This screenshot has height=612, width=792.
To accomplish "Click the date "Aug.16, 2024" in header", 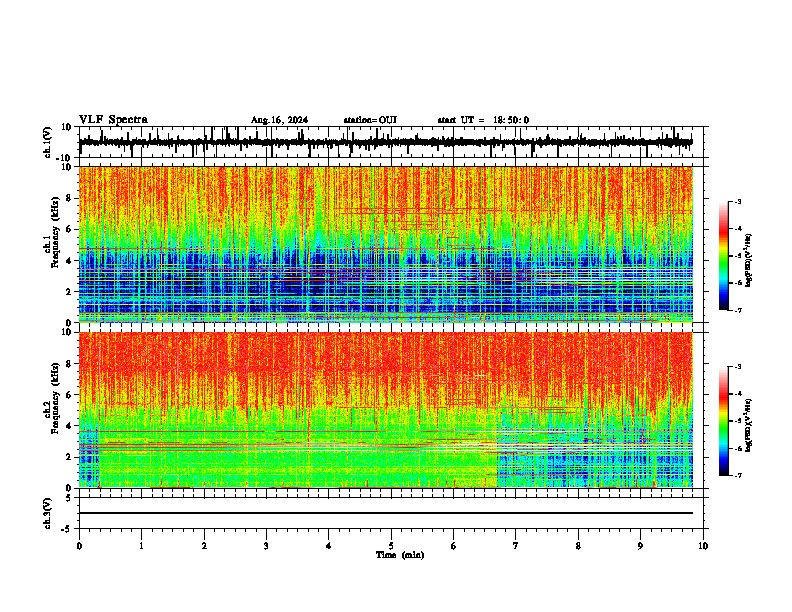I will [x=279, y=120].
